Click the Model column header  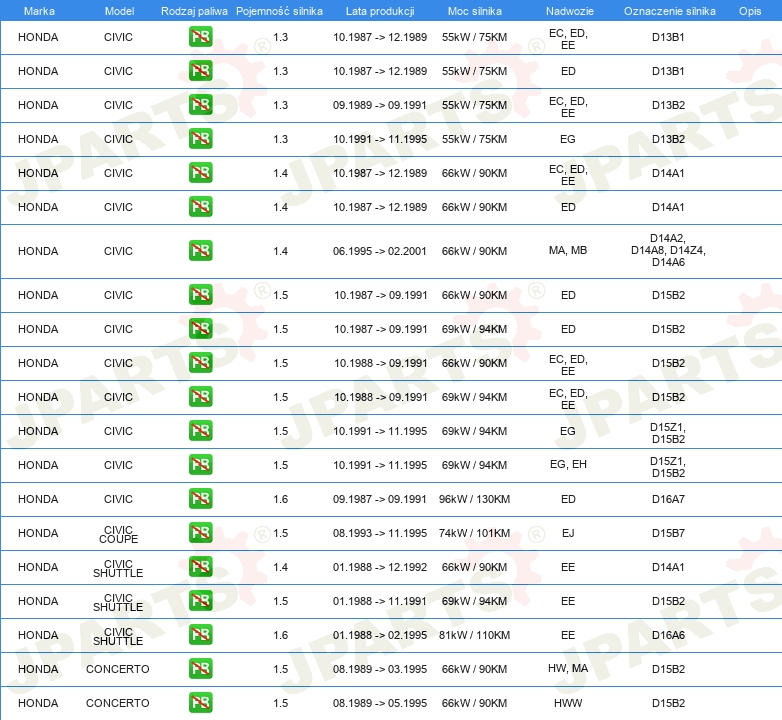coord(119,11)
